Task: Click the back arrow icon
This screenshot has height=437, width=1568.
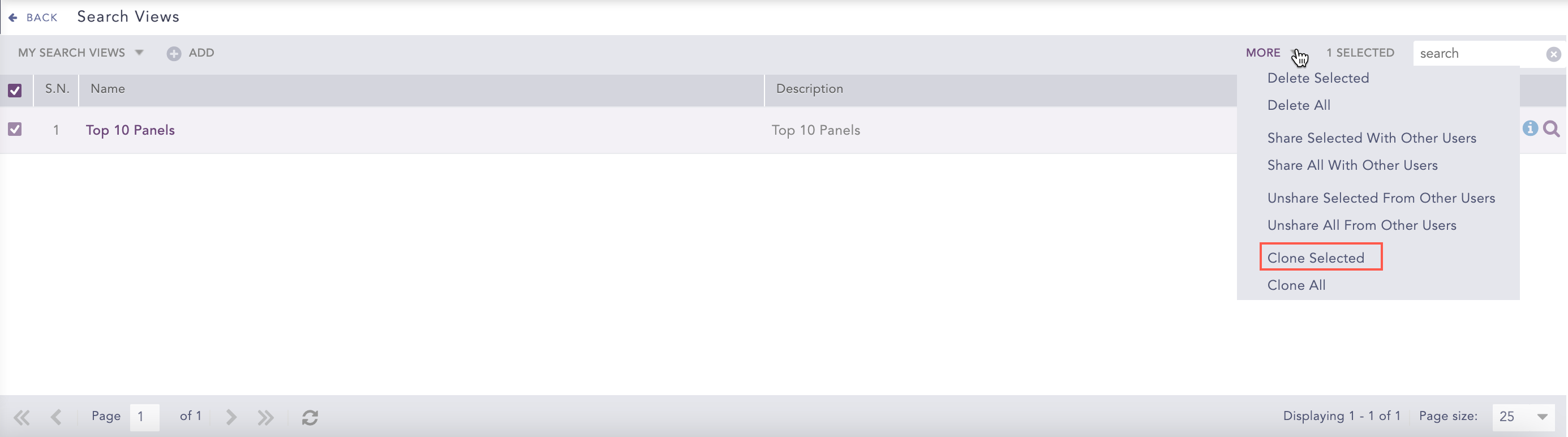Action: (13, 18)
